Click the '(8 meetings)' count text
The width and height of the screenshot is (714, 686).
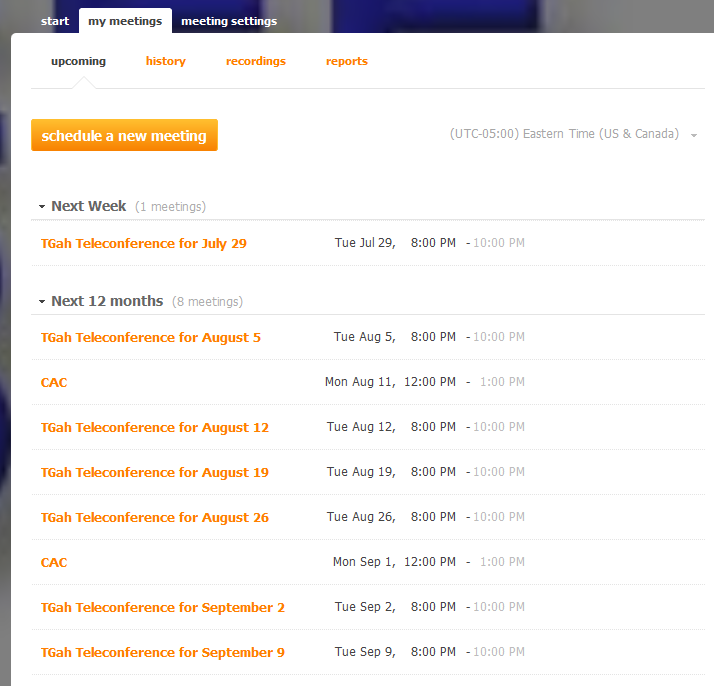pos(207,301)
